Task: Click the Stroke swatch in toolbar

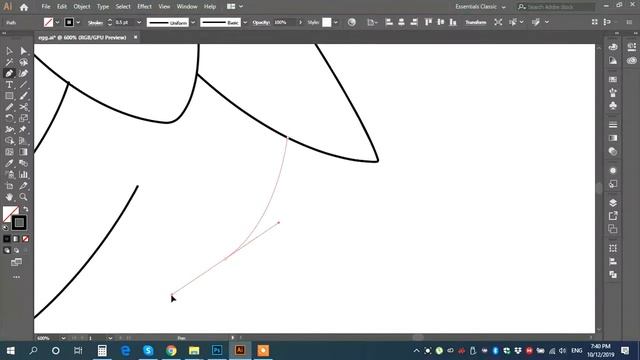Action: 19,223
